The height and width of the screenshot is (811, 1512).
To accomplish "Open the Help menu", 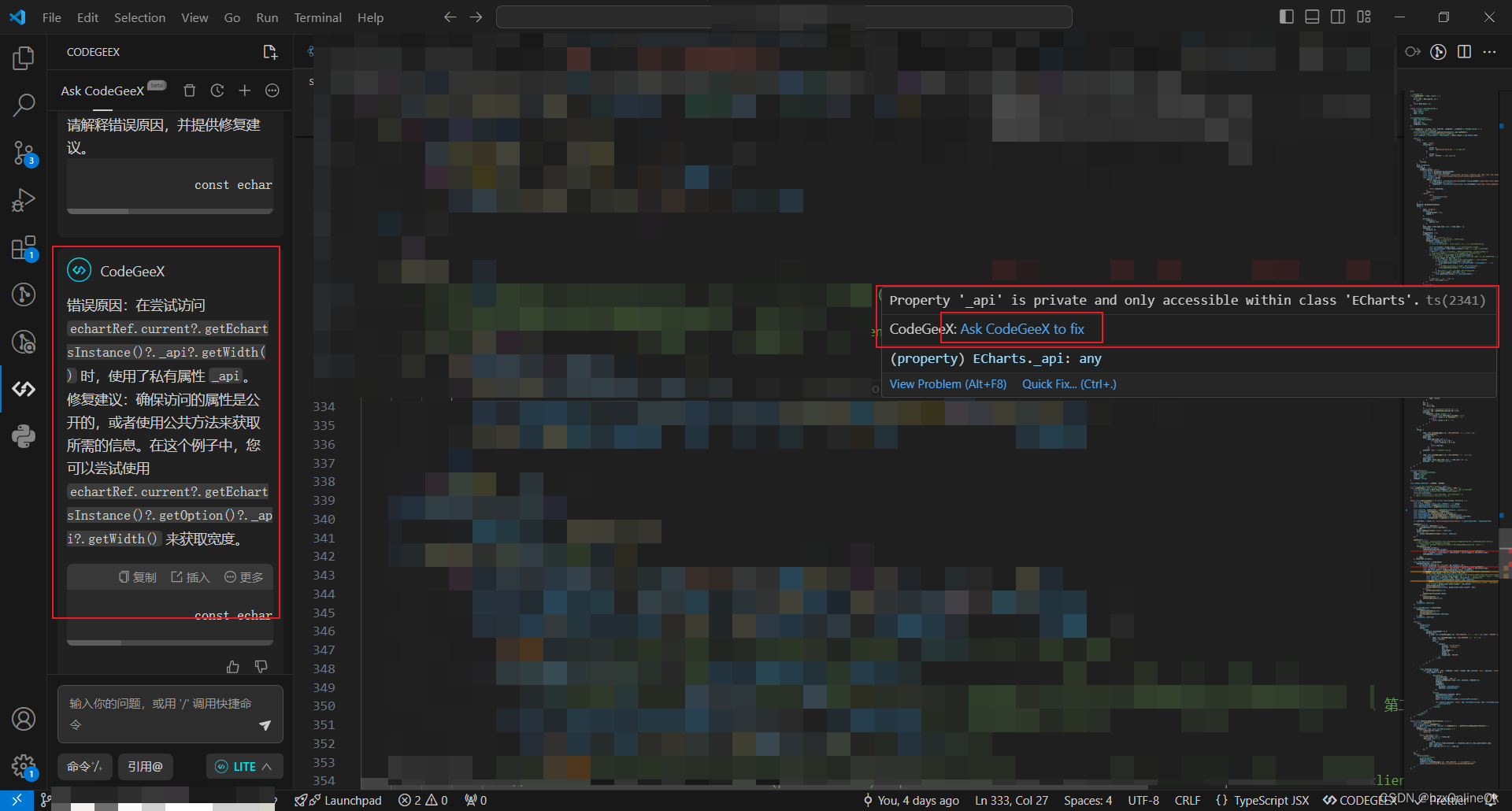I will pyautogui.click(x=370, y=17).
